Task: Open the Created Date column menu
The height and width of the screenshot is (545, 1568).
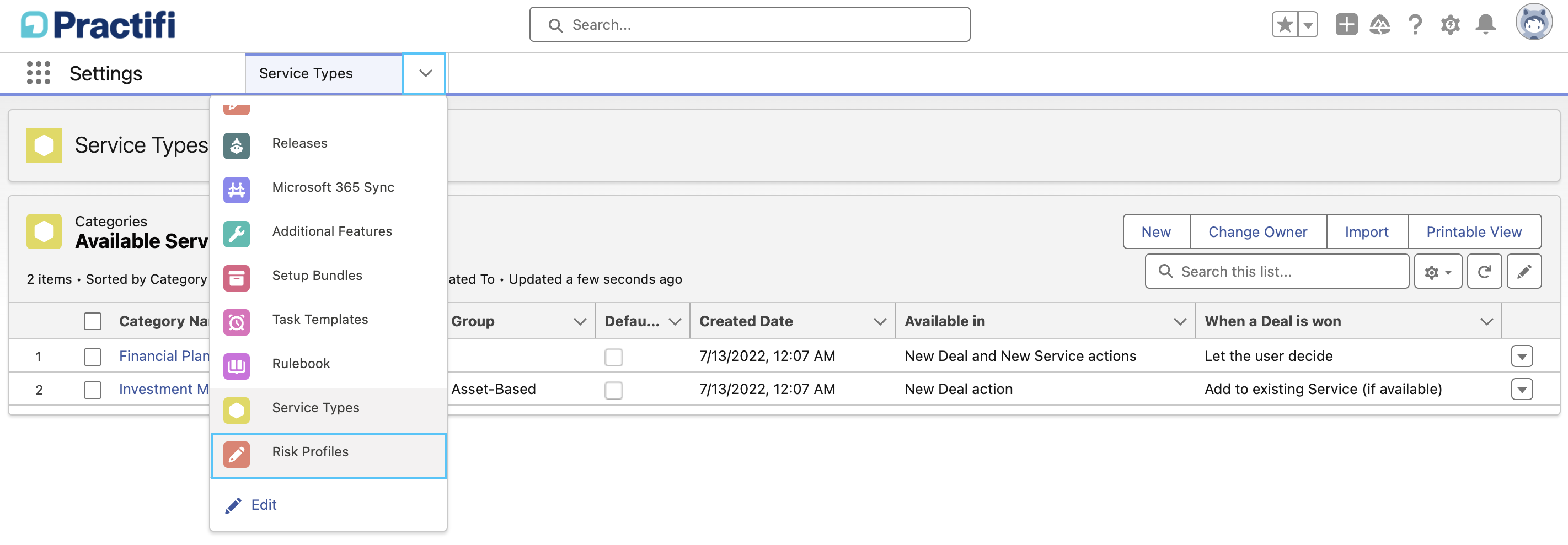Action: (x=880, y=321)
